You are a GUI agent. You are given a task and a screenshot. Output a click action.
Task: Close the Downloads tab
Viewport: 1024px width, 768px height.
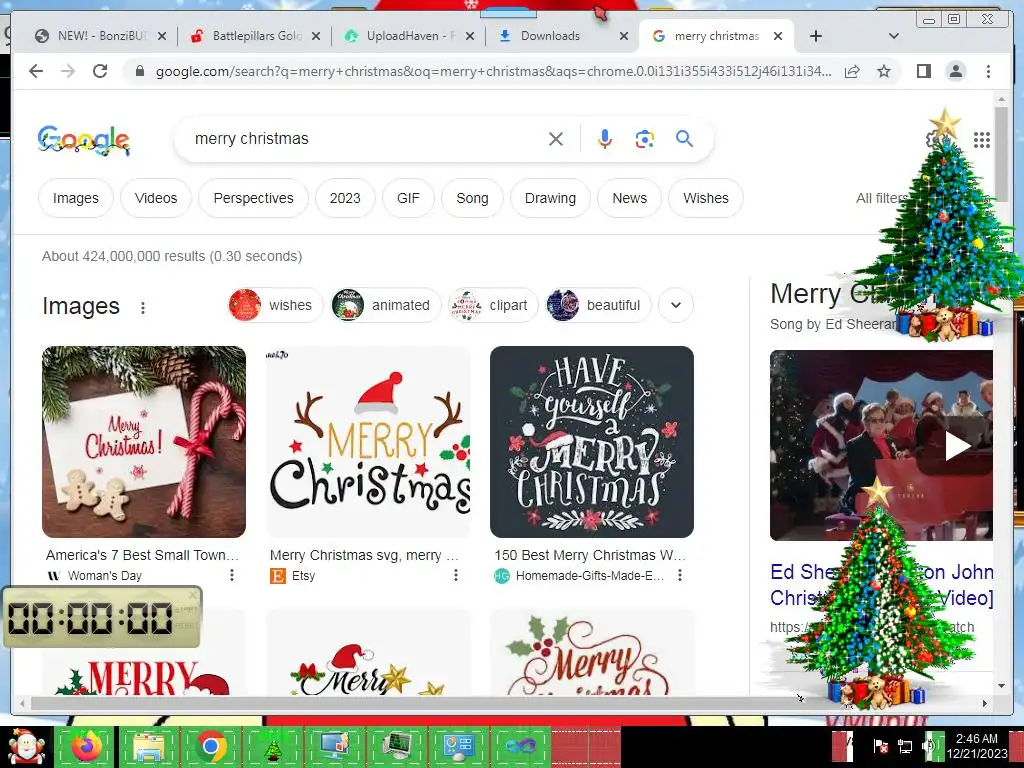[x=624, y=36]
